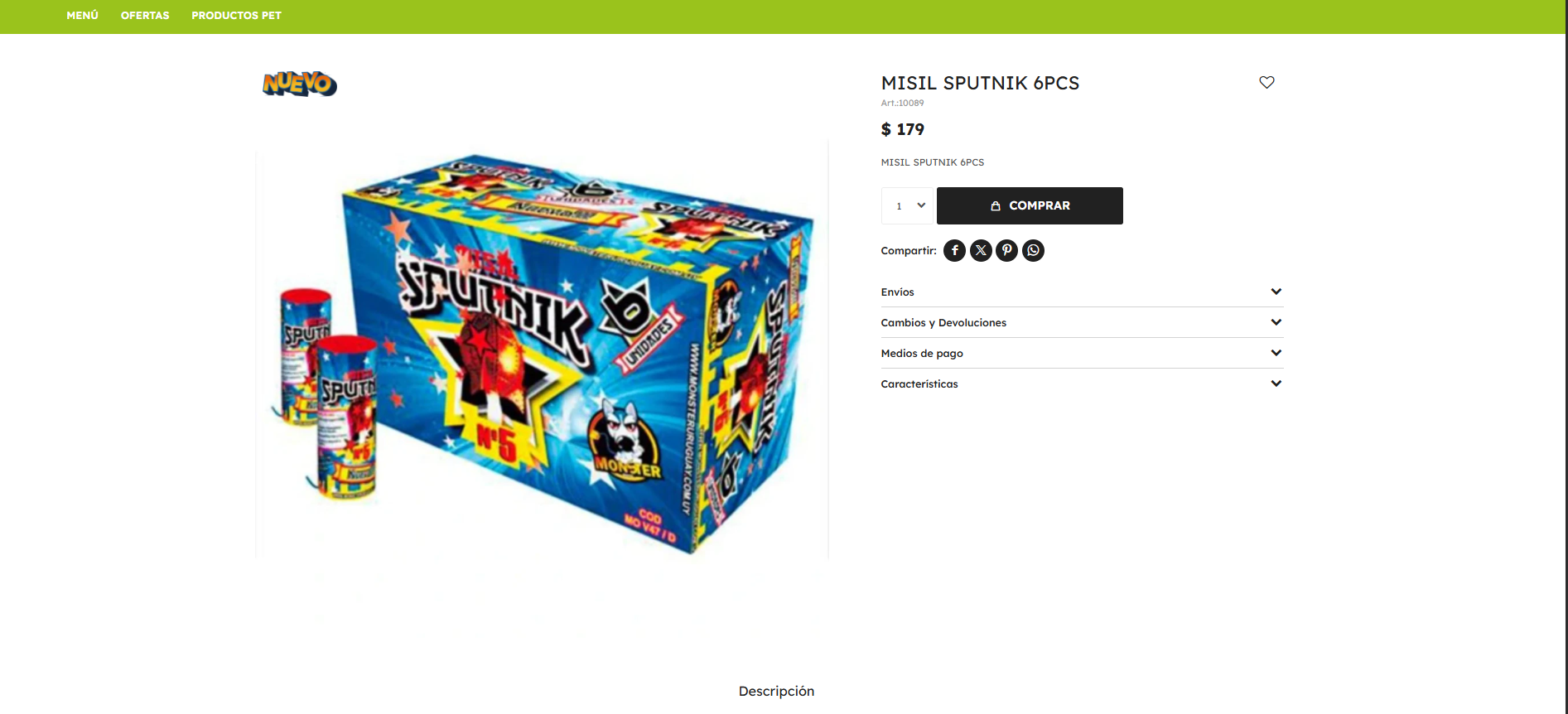The image size is (1568, 714).
Task: Open the MENÚ navigation item
Action: point(82,16)
